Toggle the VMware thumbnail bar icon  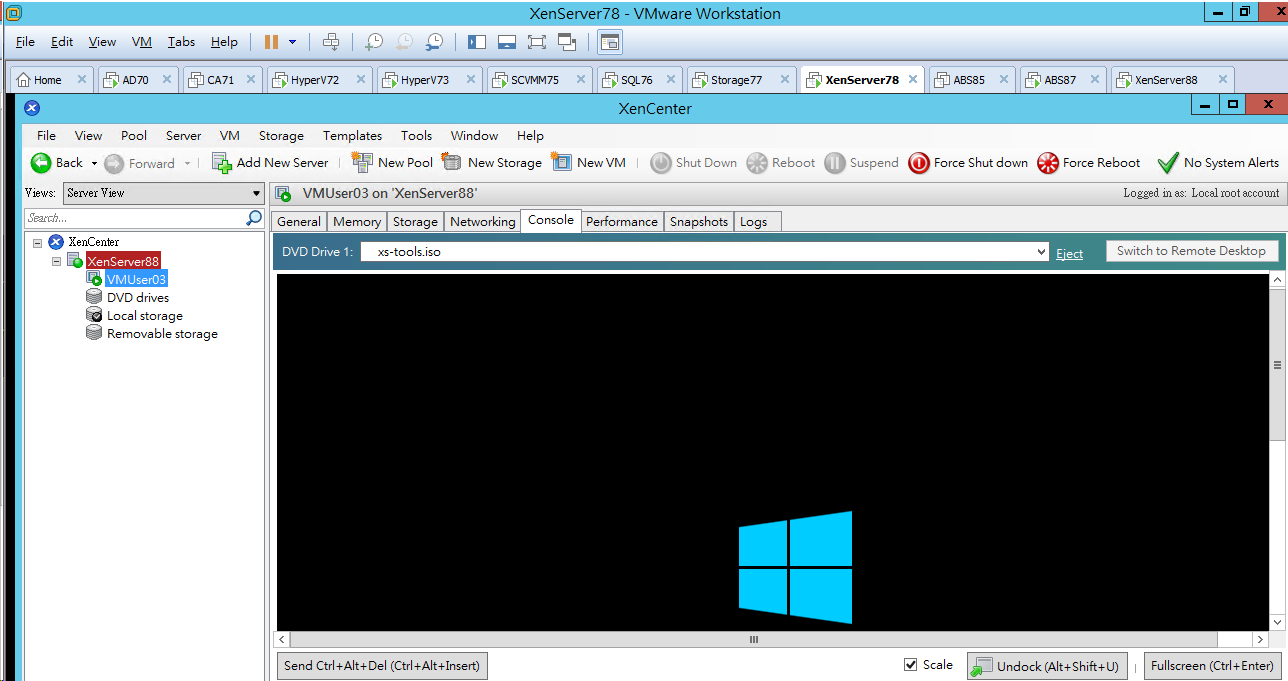click(x=507, y=42)
